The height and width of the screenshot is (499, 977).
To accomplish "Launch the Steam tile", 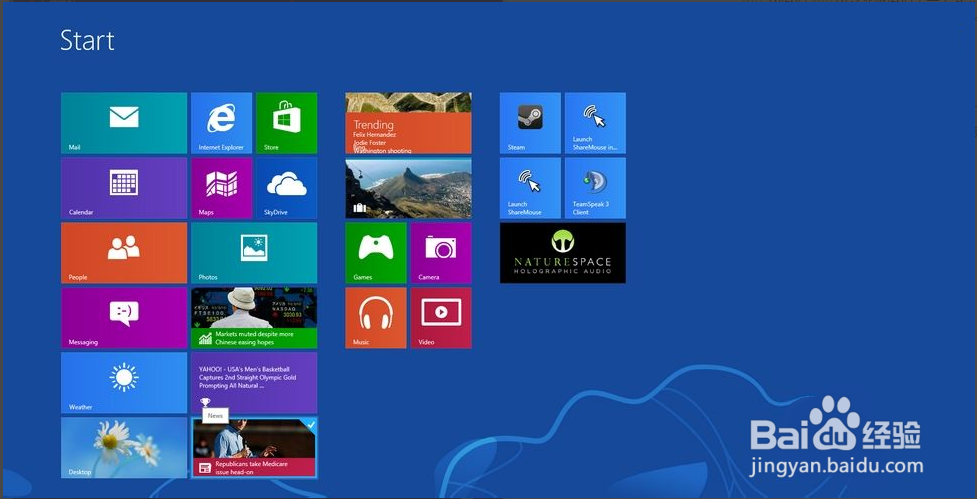I will coord(530,123).
